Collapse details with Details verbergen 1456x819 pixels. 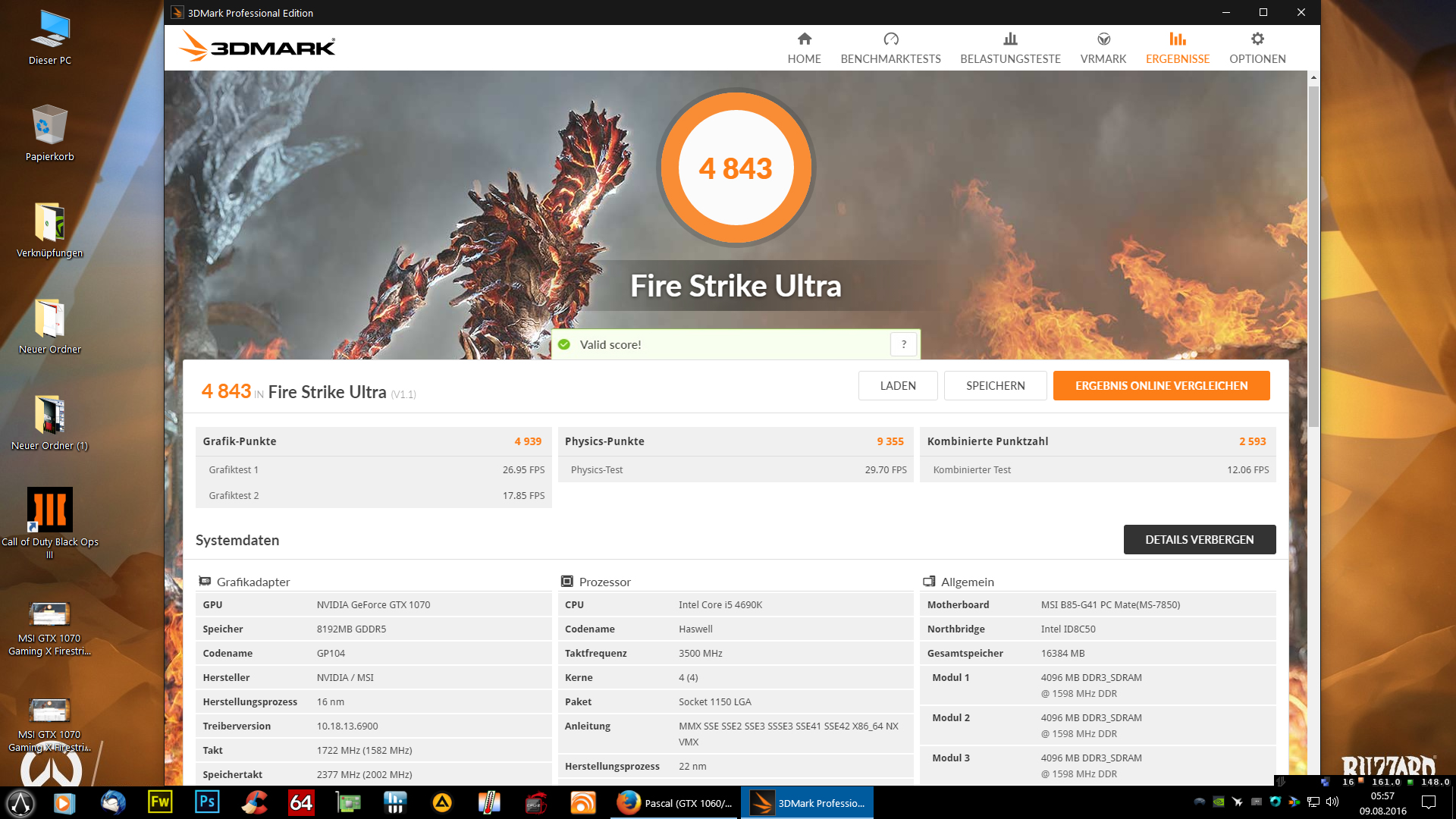click(x=1199, y=539)
